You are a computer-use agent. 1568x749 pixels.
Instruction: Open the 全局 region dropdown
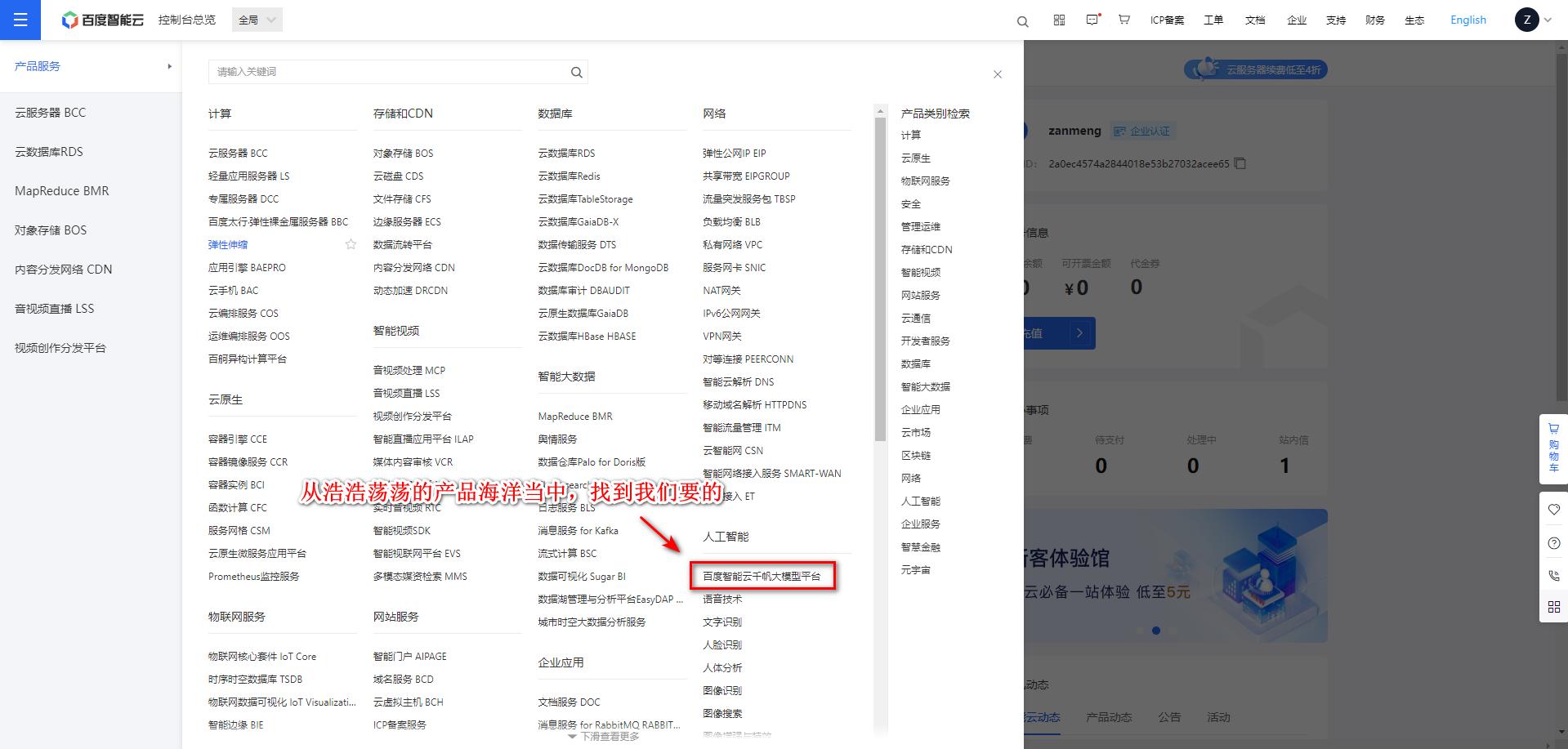(x=257, y=20)
